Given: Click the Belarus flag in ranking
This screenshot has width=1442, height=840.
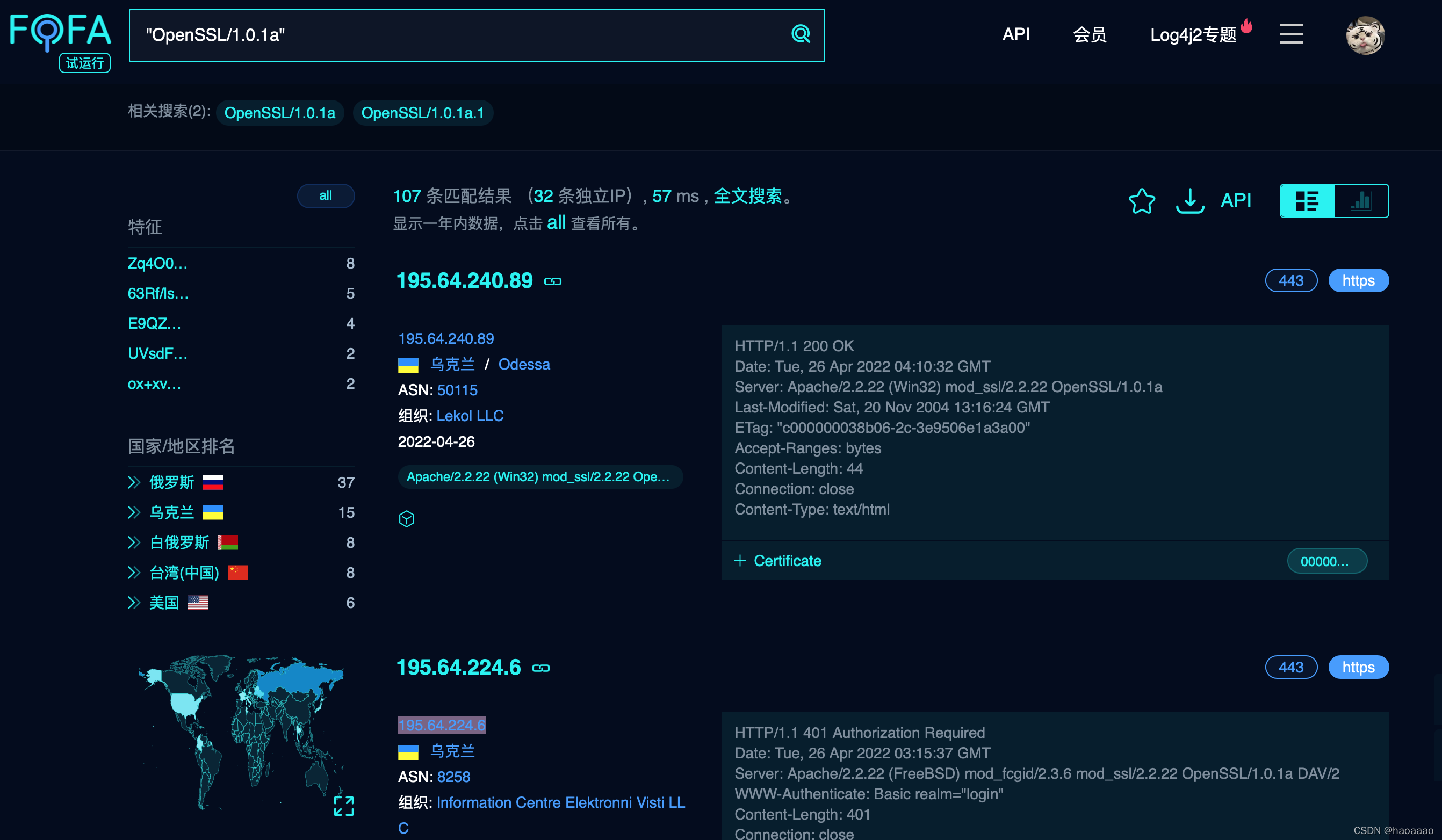Looking at the screenshot, I should pyautogui.click(x=228, y=542).
